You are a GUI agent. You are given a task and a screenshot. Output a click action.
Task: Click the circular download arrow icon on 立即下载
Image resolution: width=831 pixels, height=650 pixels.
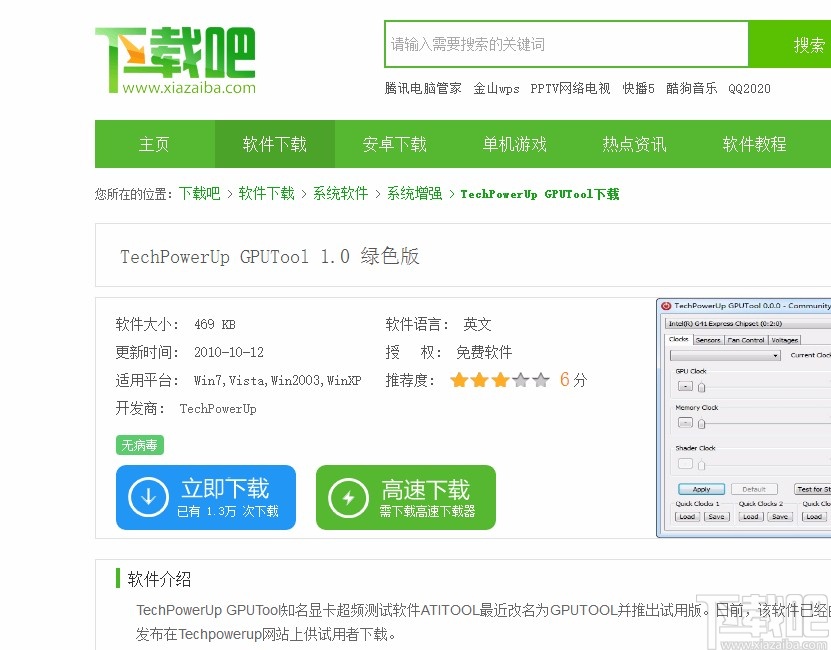click(x=147, y=497)
